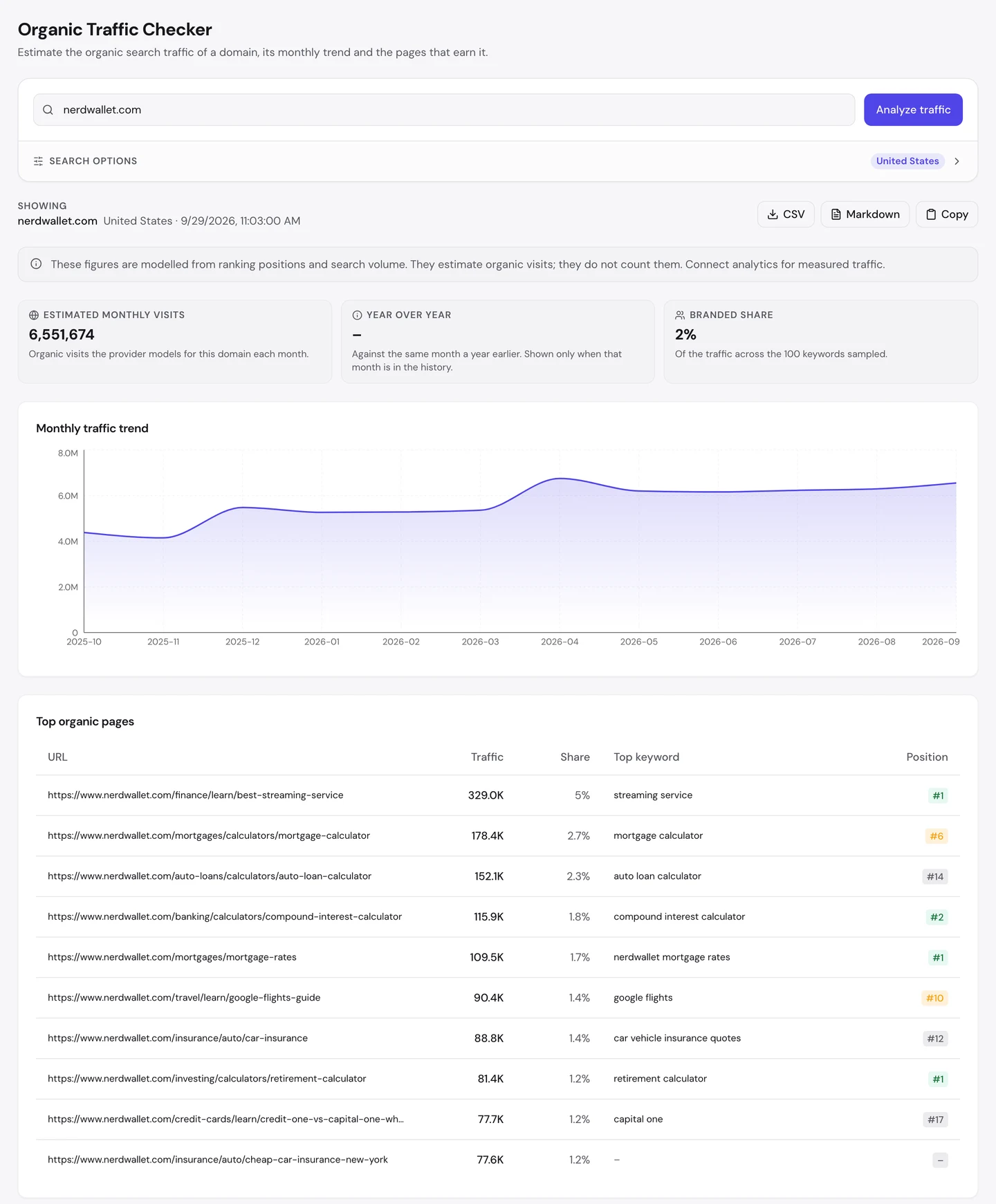Image resolution: width=996 pixels, height=1204 pixels.
Task: Click the search magnifier icon in domain field
Action: click(48, 110)
